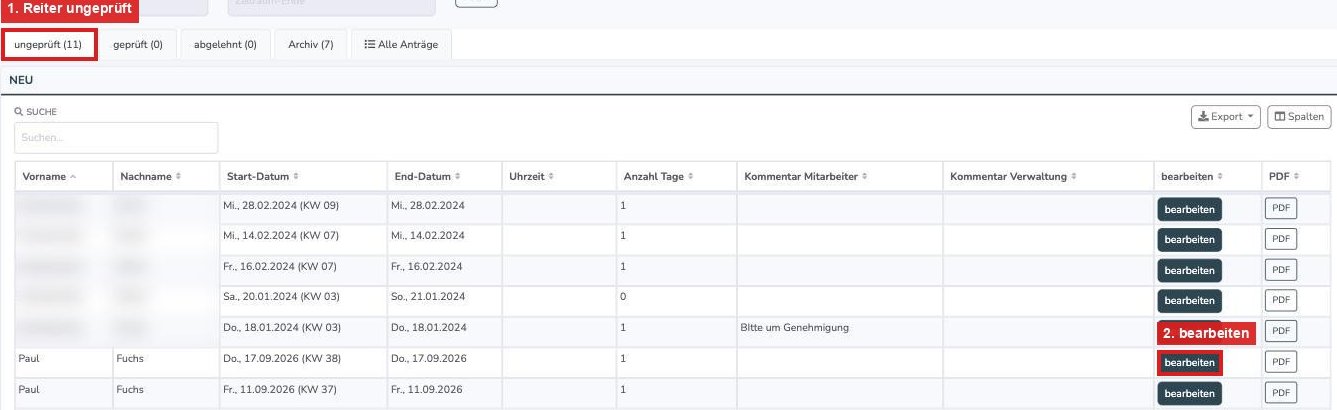
Task: Sort by bearbeiten column header
Action: (1207, 176)
